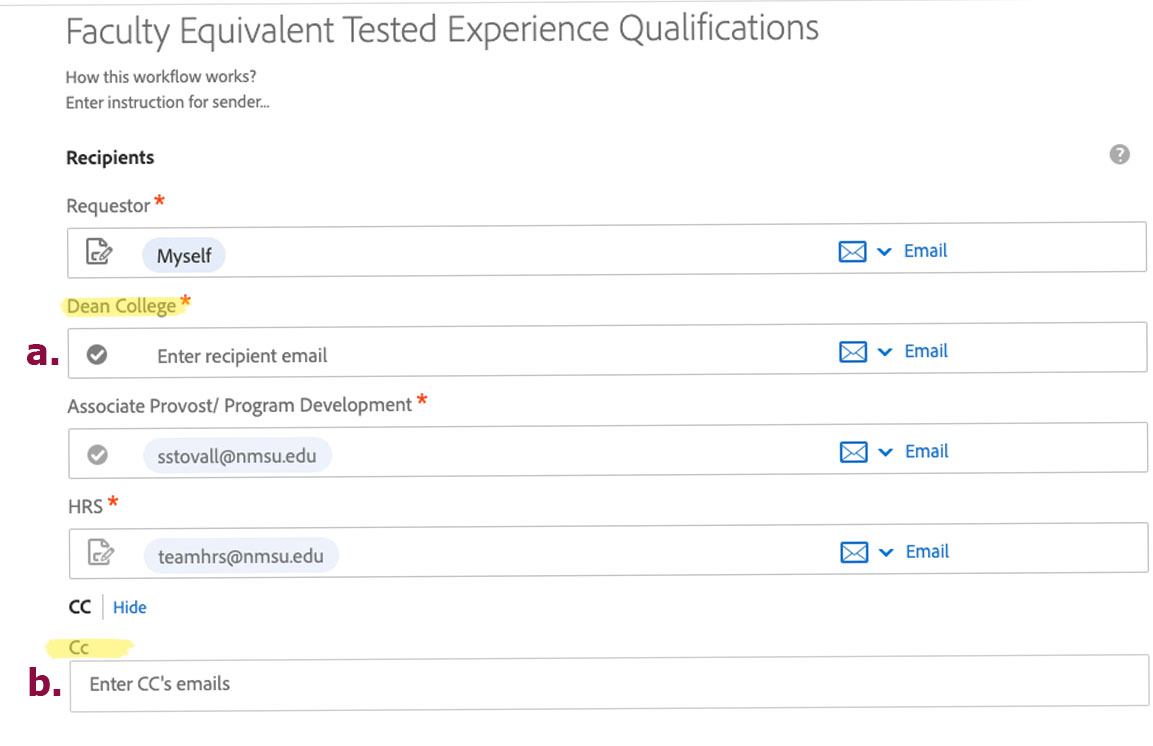Click the envelope icon in Requestor row
The width and height of the screenshot is (1153, 746).
tap(852, 251)
